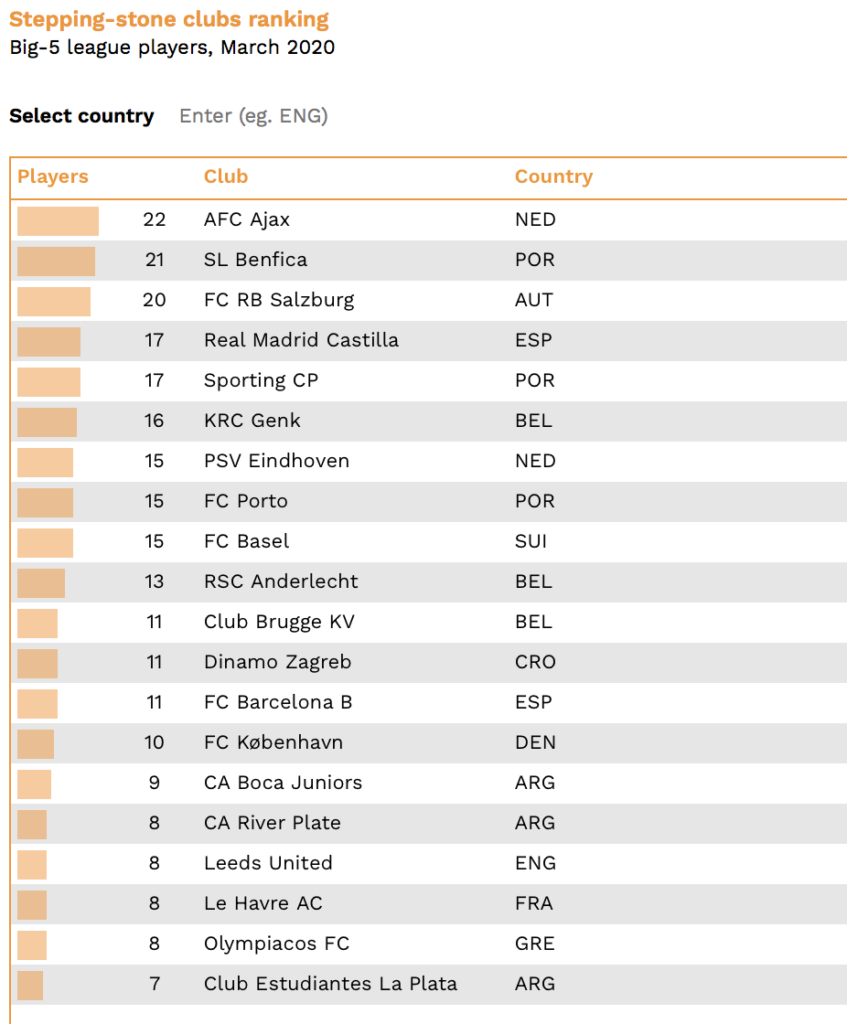Image resolution: width=847 pixels, height=1024 pixels.
Task: Click the Leeds United club name
Action: click(x=268, y=863)
